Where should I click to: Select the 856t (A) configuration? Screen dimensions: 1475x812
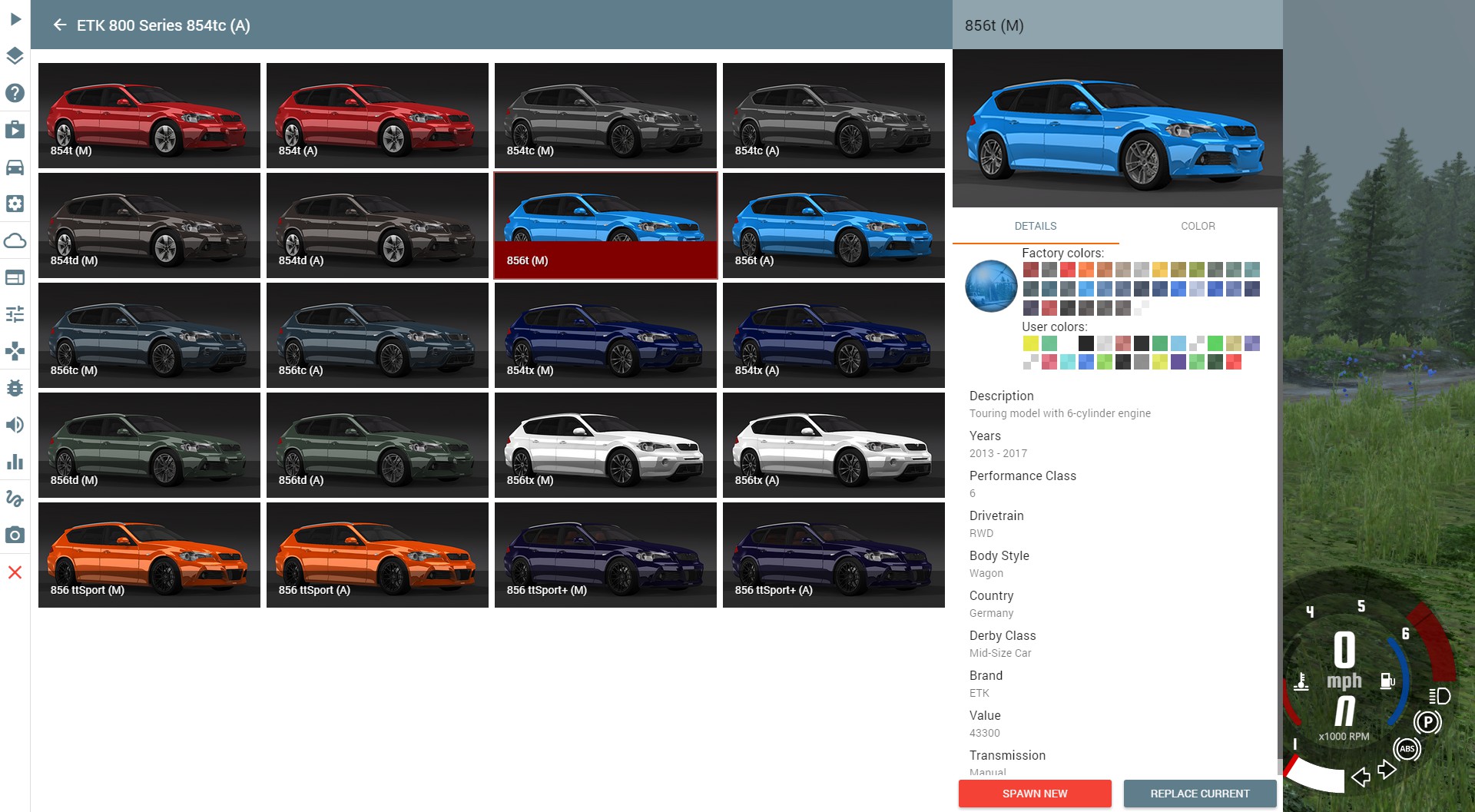834,225
